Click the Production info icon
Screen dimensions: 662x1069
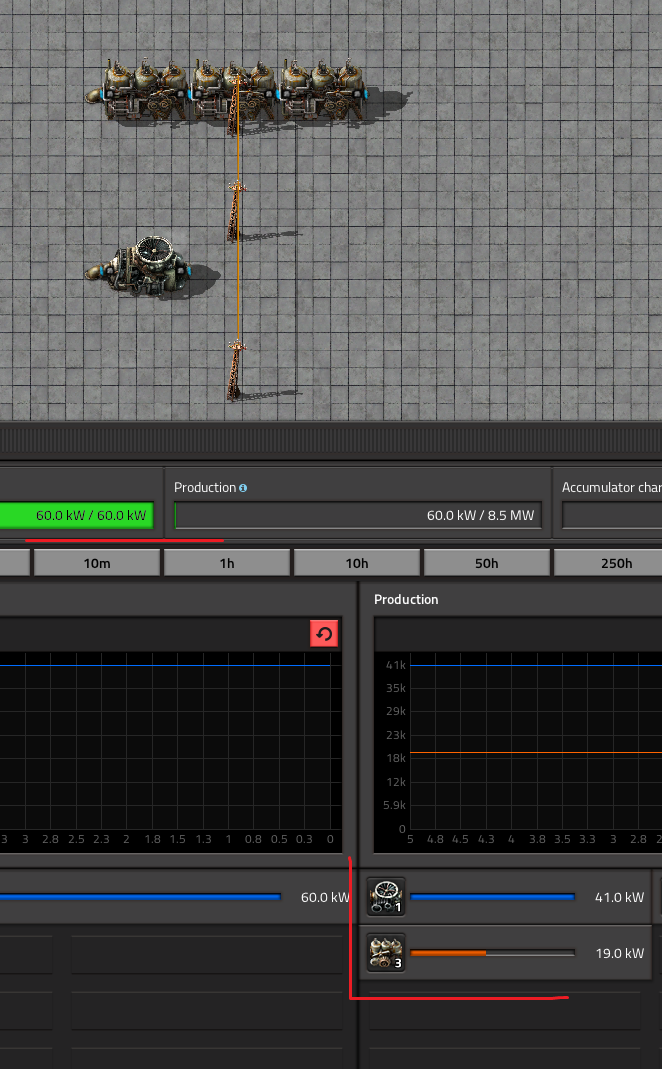click(x=243, y=488)
